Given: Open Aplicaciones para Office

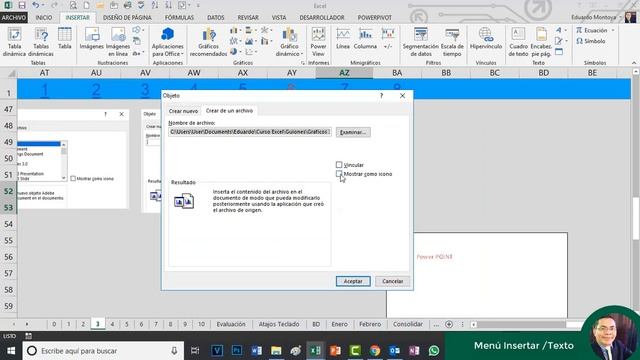Looking at the screenshot, I should tap(167, 42).
